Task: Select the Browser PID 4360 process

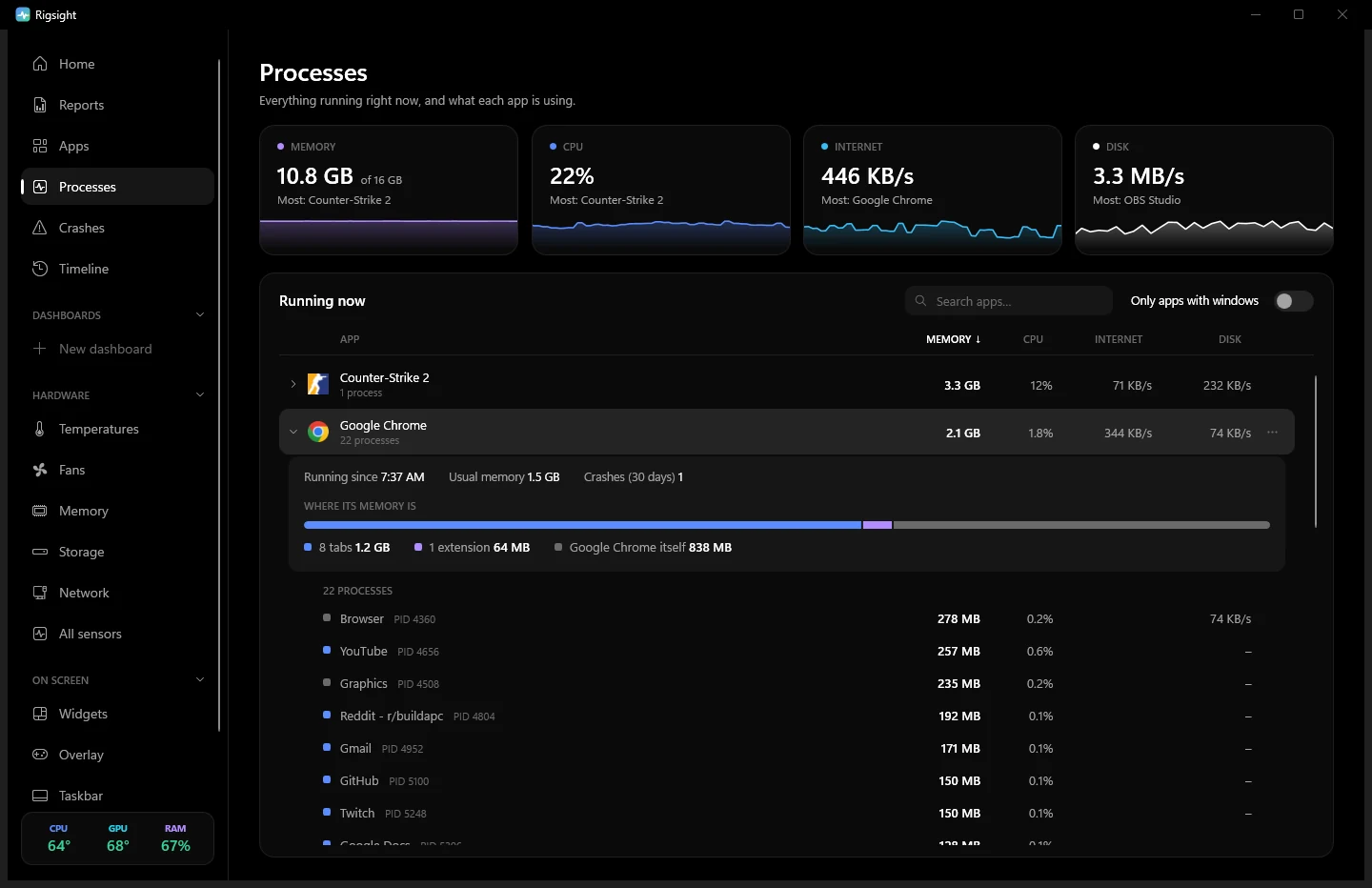Action: point(787,619)
